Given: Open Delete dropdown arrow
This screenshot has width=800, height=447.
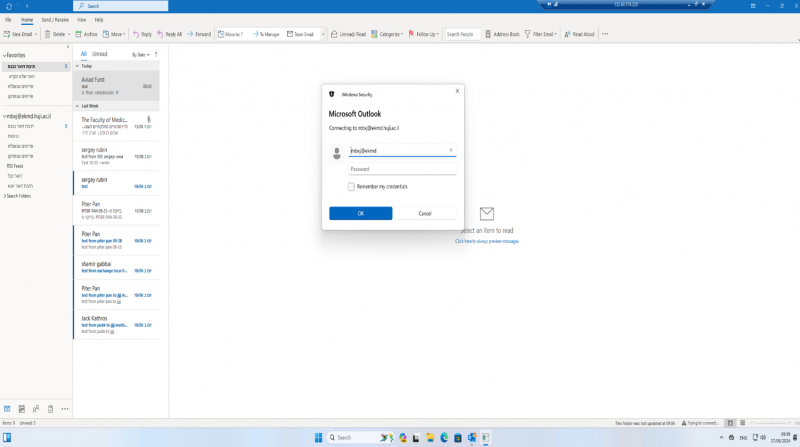Looking at the screenshot, I should pos(69,34).
